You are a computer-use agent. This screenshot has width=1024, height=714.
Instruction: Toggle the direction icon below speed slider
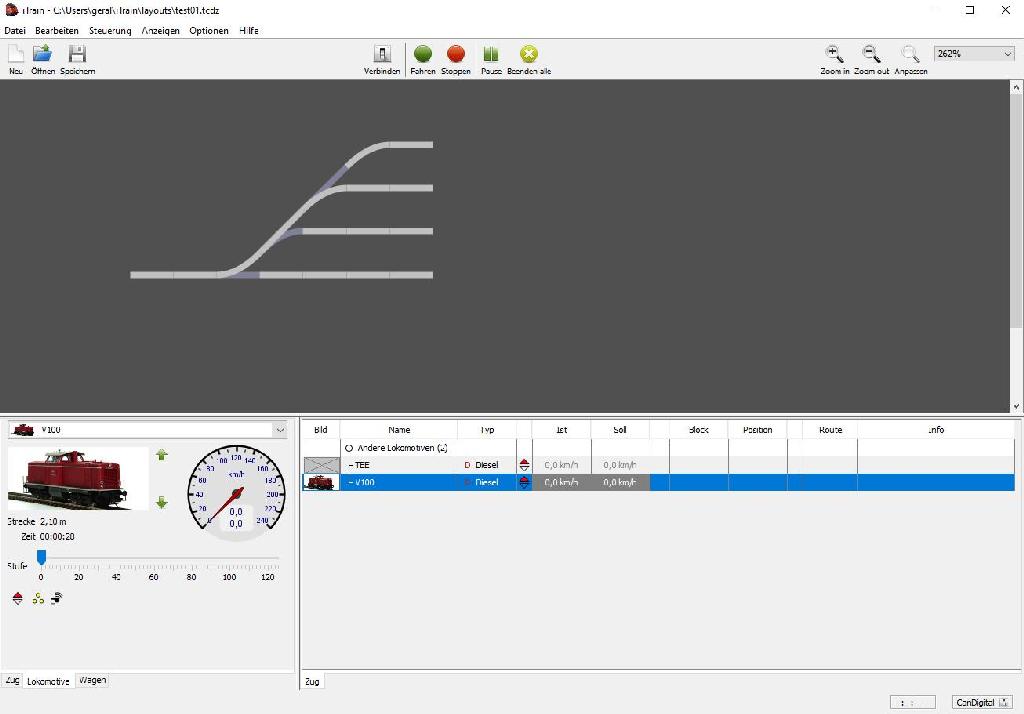[18, 599]
